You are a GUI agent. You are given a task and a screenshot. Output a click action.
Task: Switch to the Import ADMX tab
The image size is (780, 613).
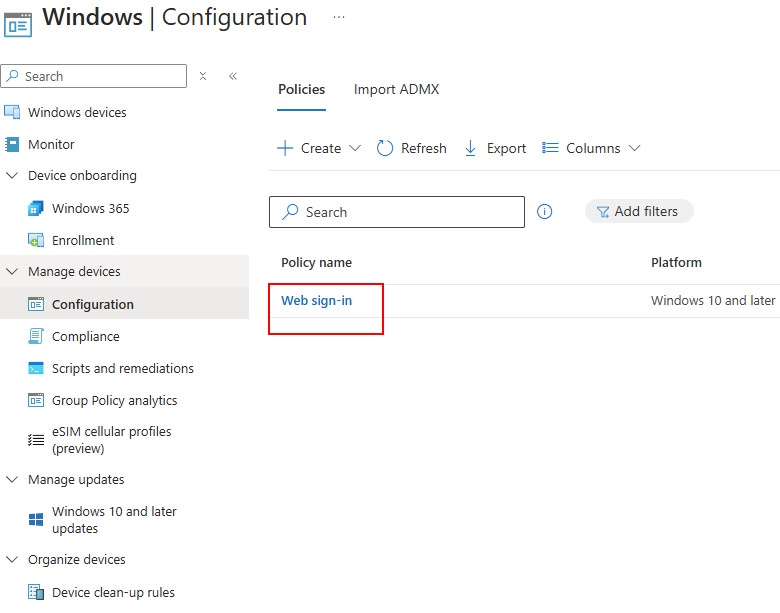[x=396, y=90]
